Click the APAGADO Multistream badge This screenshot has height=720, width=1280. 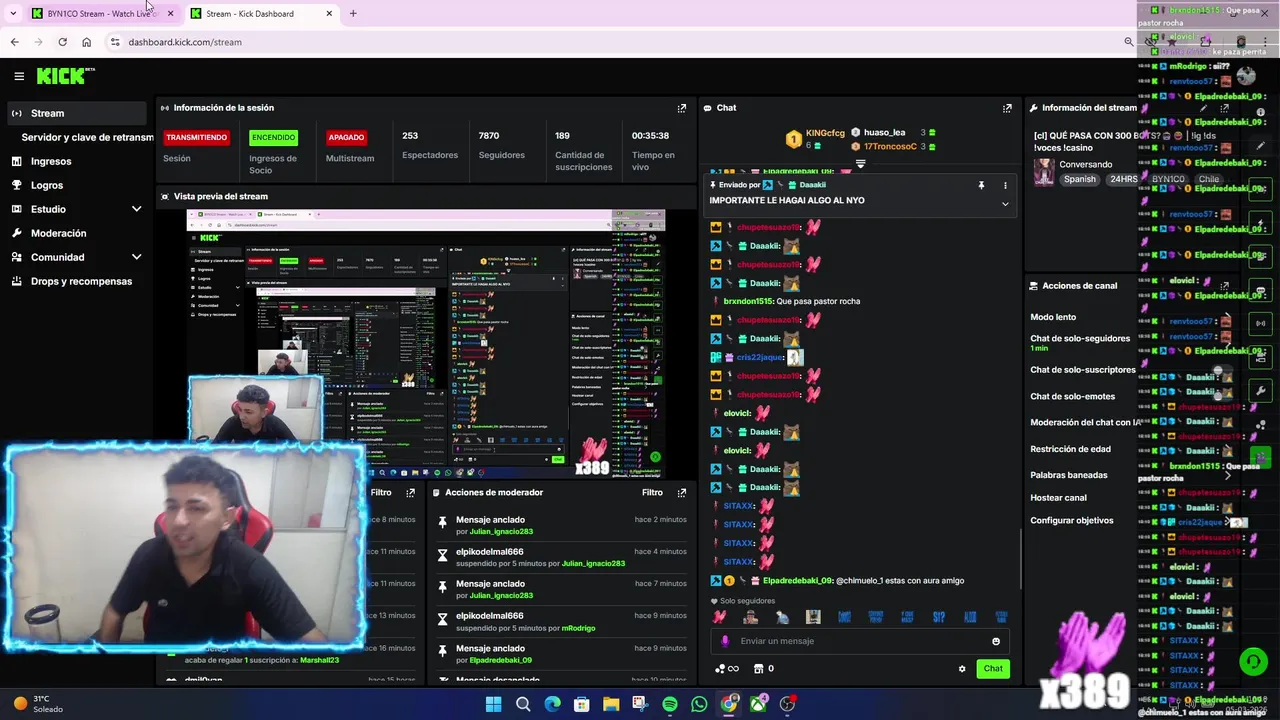click(346, 137)
